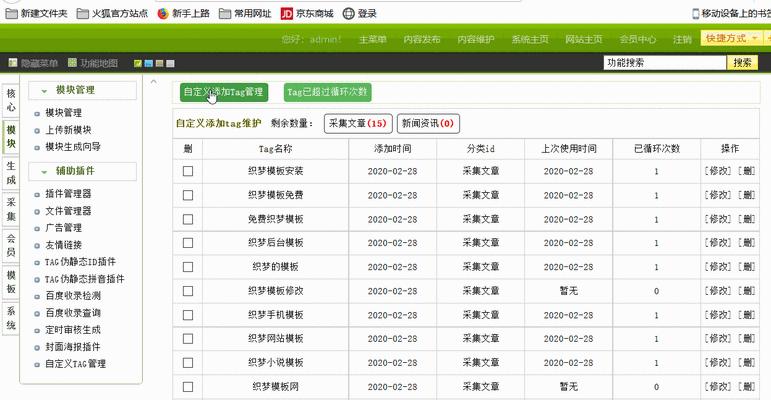
Task: Tick the checkbox for 织梦模板免费
Action: pos(188,195)
